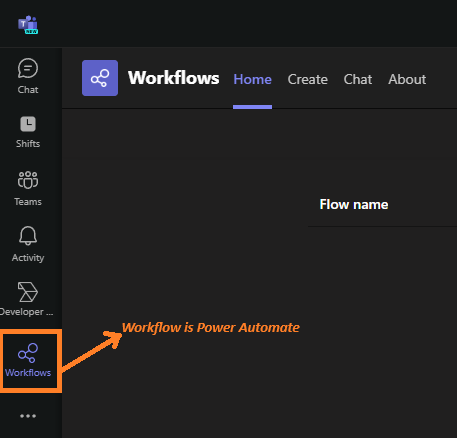Select the highlighted Workflows sidebar icon

[x=28, y=353]
